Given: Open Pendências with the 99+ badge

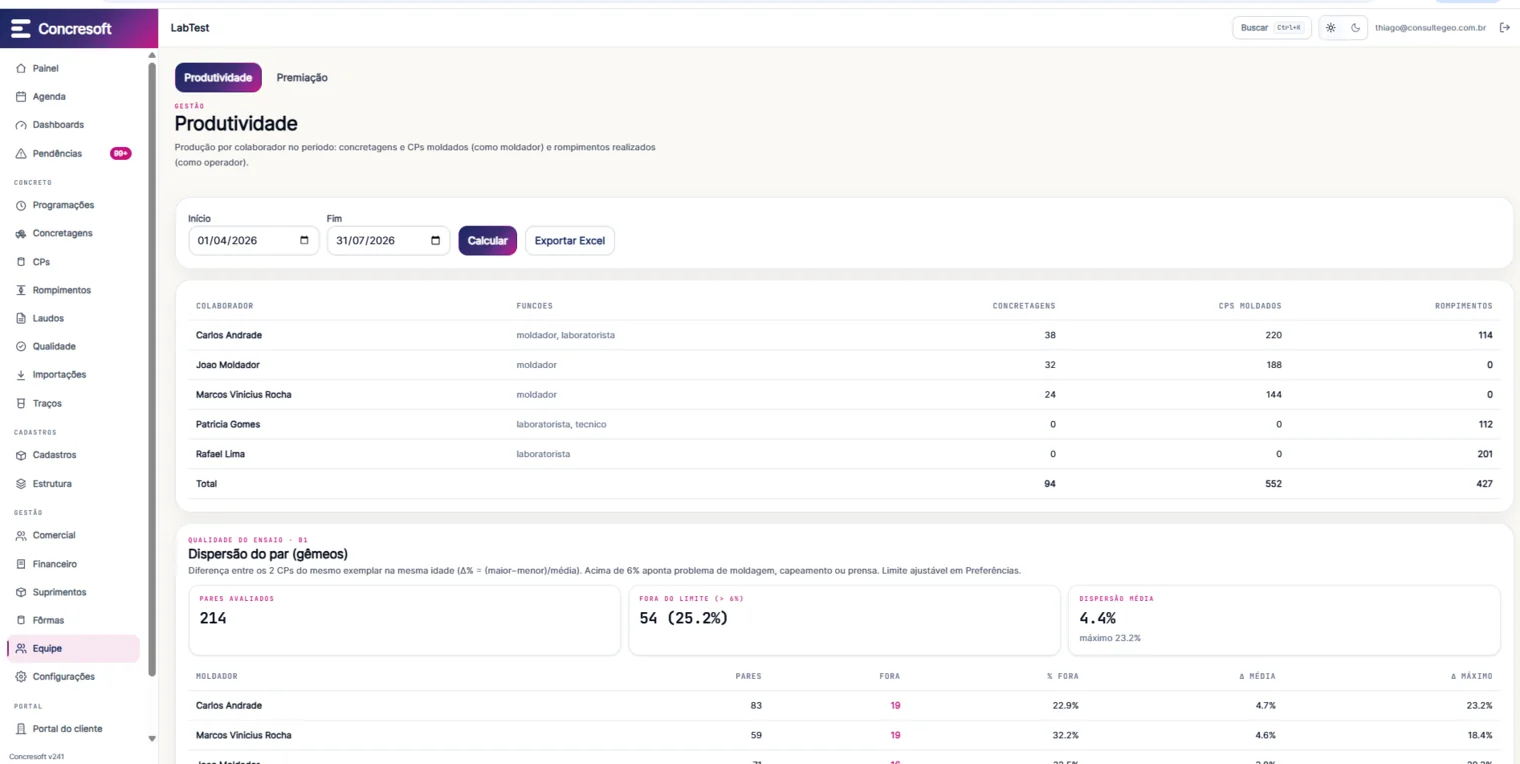Looking at the screenshot, I should pyautogui.click(x=74, y=154).
